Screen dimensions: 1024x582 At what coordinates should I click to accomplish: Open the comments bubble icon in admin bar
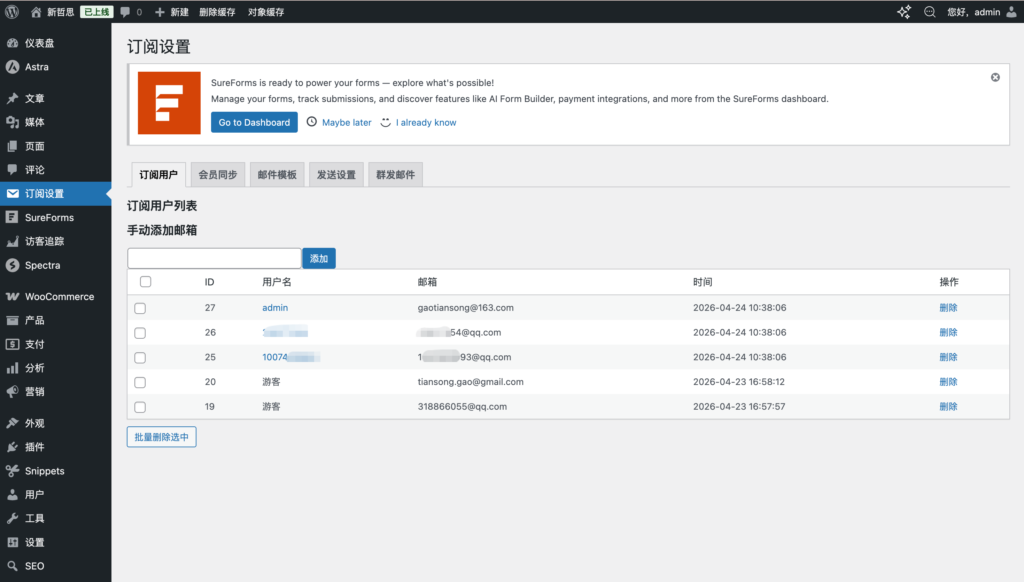(x=125, y=12)
